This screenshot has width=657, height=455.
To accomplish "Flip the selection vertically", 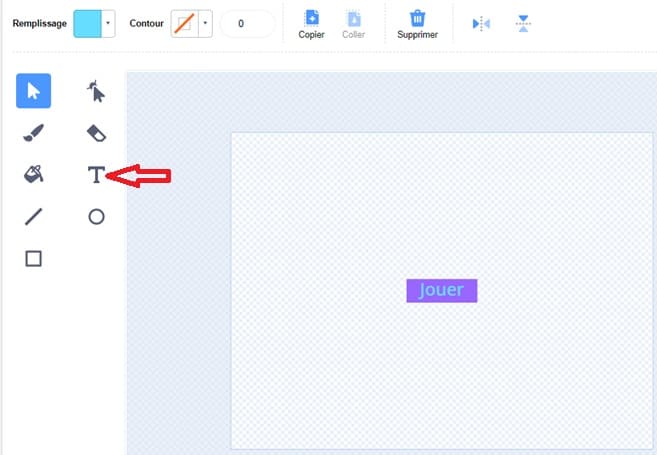I will tap(523, 23).
